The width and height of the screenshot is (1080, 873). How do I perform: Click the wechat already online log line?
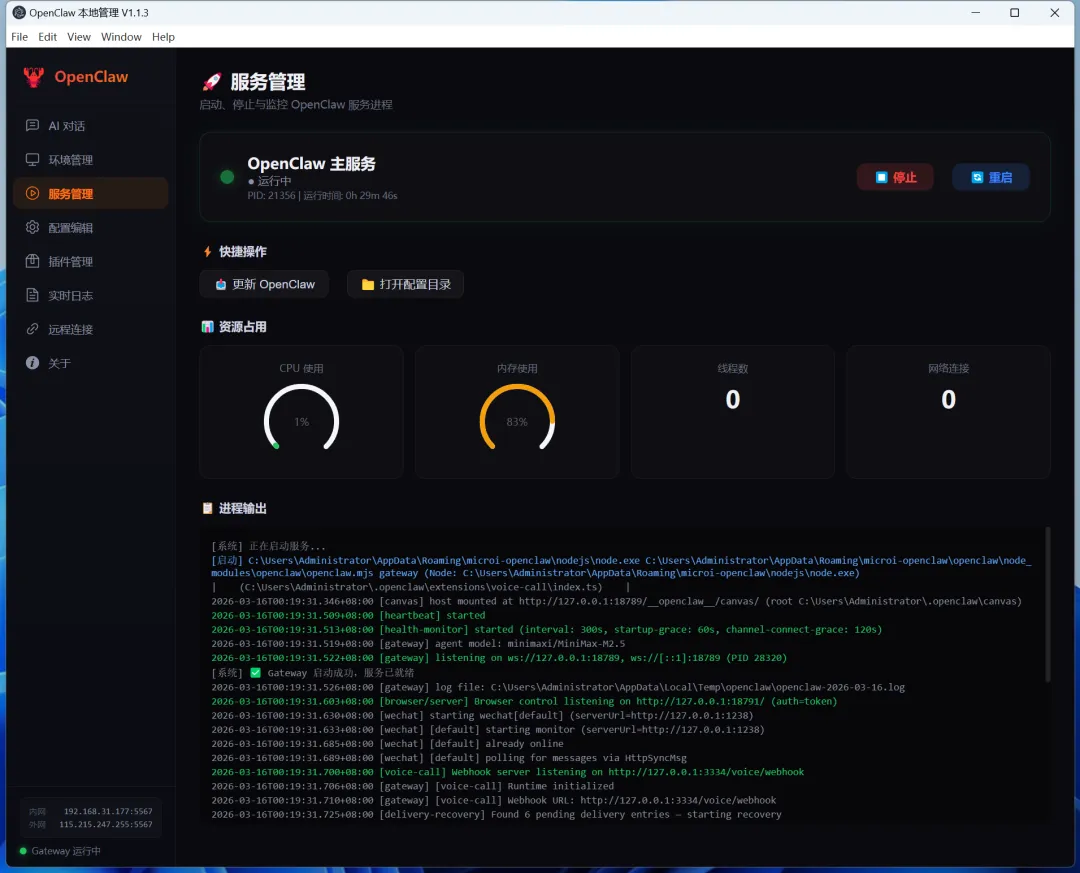click(387, 743)
